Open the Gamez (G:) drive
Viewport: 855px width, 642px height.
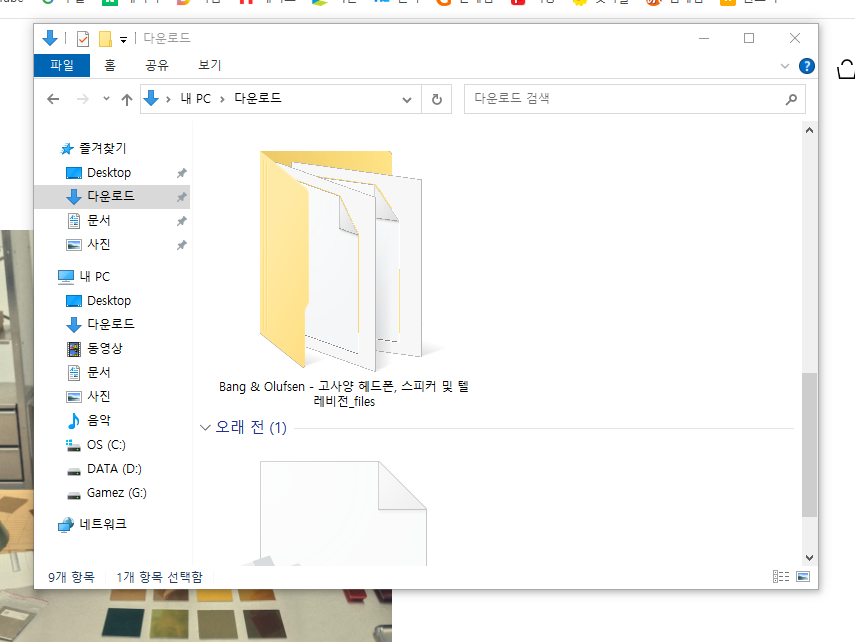pyautogui.click(x=117, y=493)
